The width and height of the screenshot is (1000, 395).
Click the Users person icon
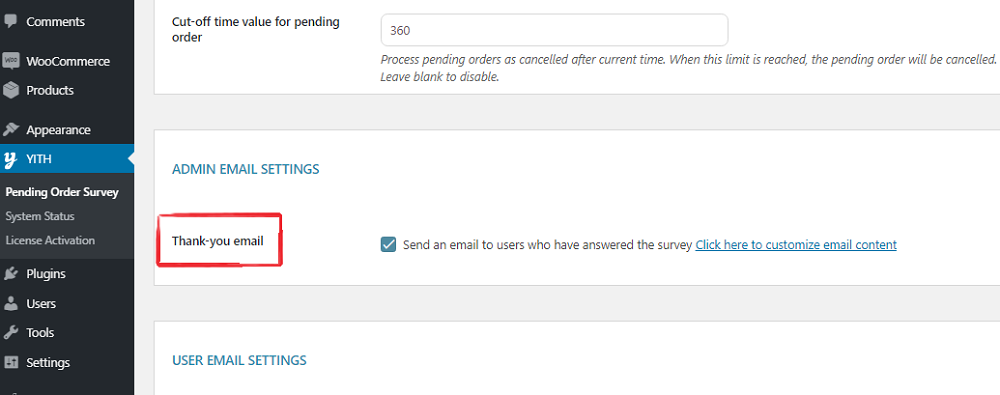pos(10,304)
